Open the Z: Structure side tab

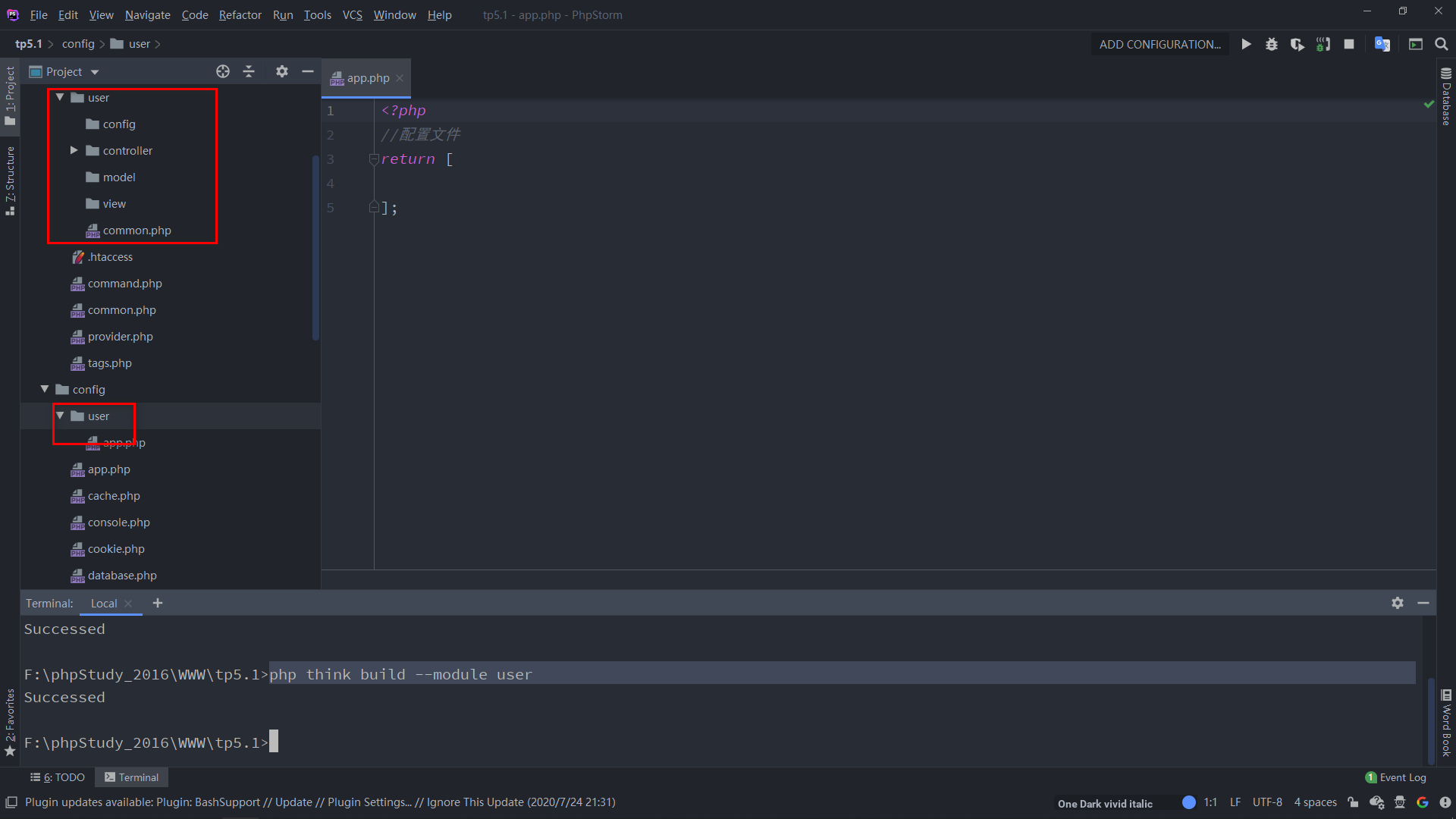(10, 180)
